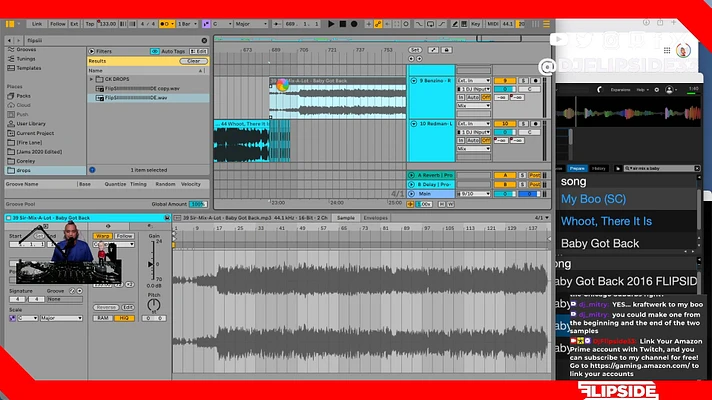Screen dimensions: 712x400
Task: Go back with browser history arrow
Action: click(x=10, y=40)
